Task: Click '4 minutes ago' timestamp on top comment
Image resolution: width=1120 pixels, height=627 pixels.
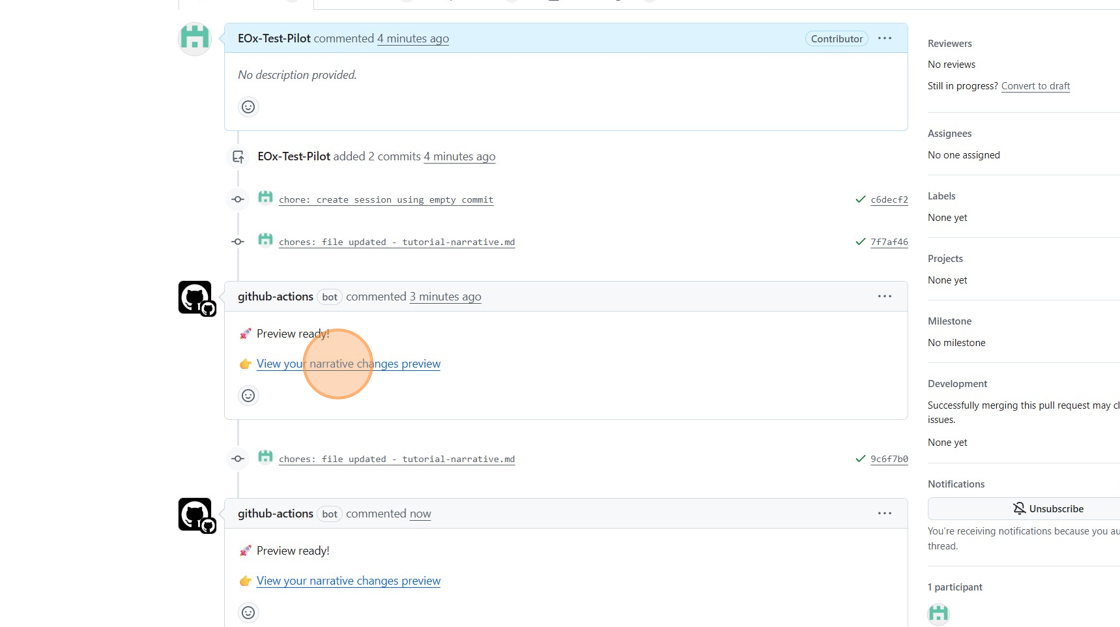Action: click(412, 39)
